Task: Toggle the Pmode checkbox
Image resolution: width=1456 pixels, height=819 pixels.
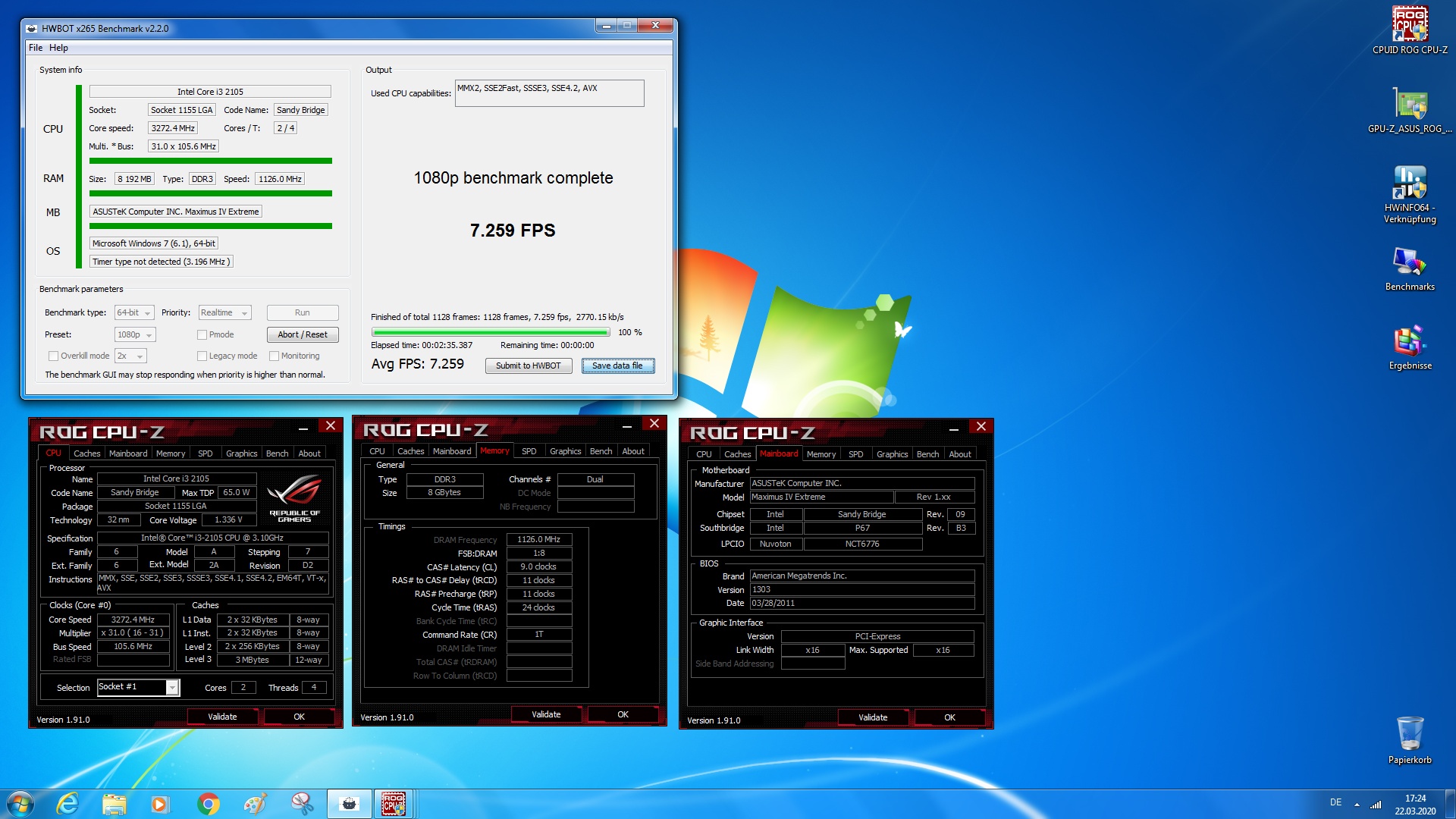Action: click(202, 334)
